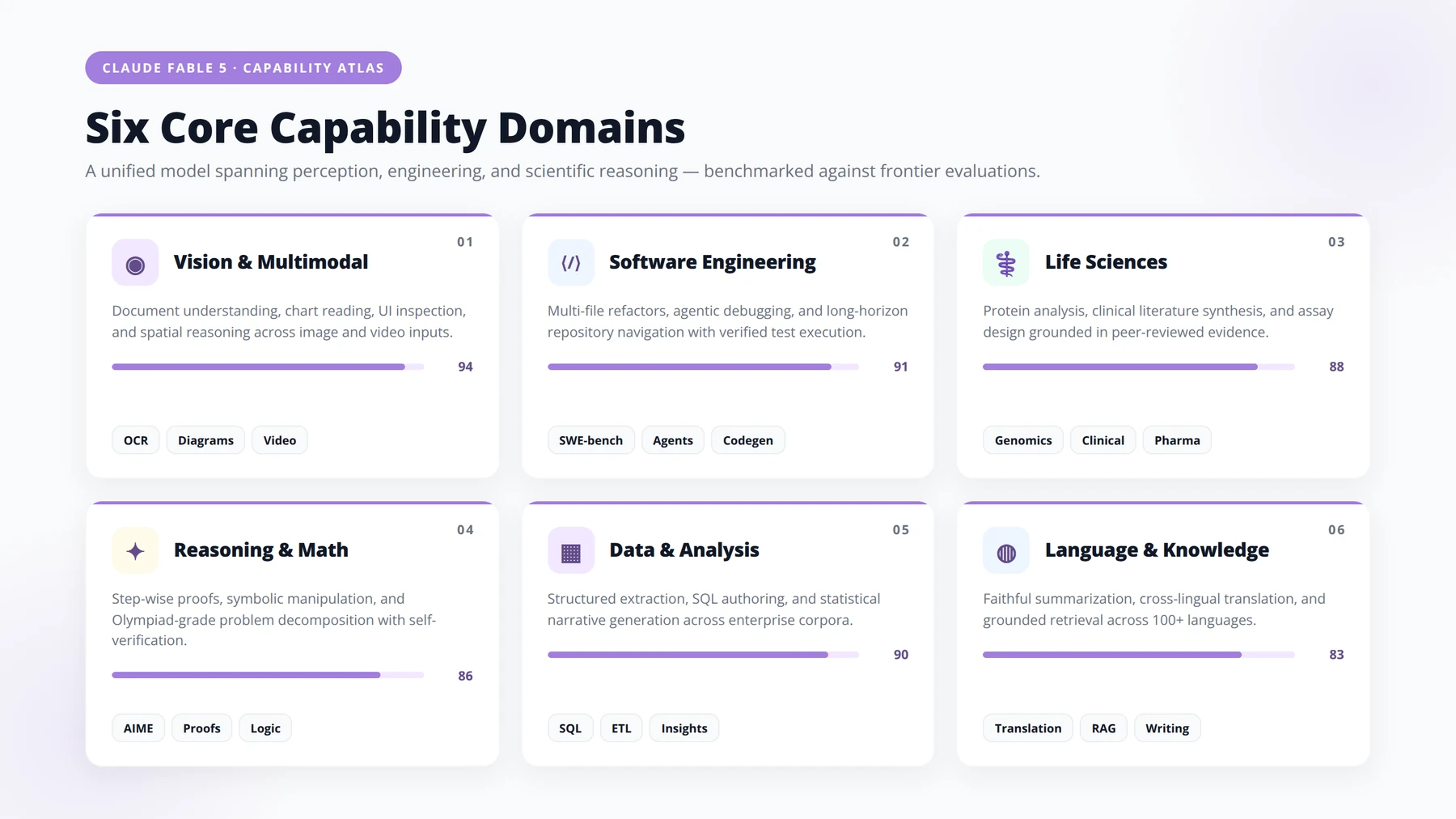Click the Vision & Multimodal eye icon
Screen dimensions: 1456x819
pos(135,262)
